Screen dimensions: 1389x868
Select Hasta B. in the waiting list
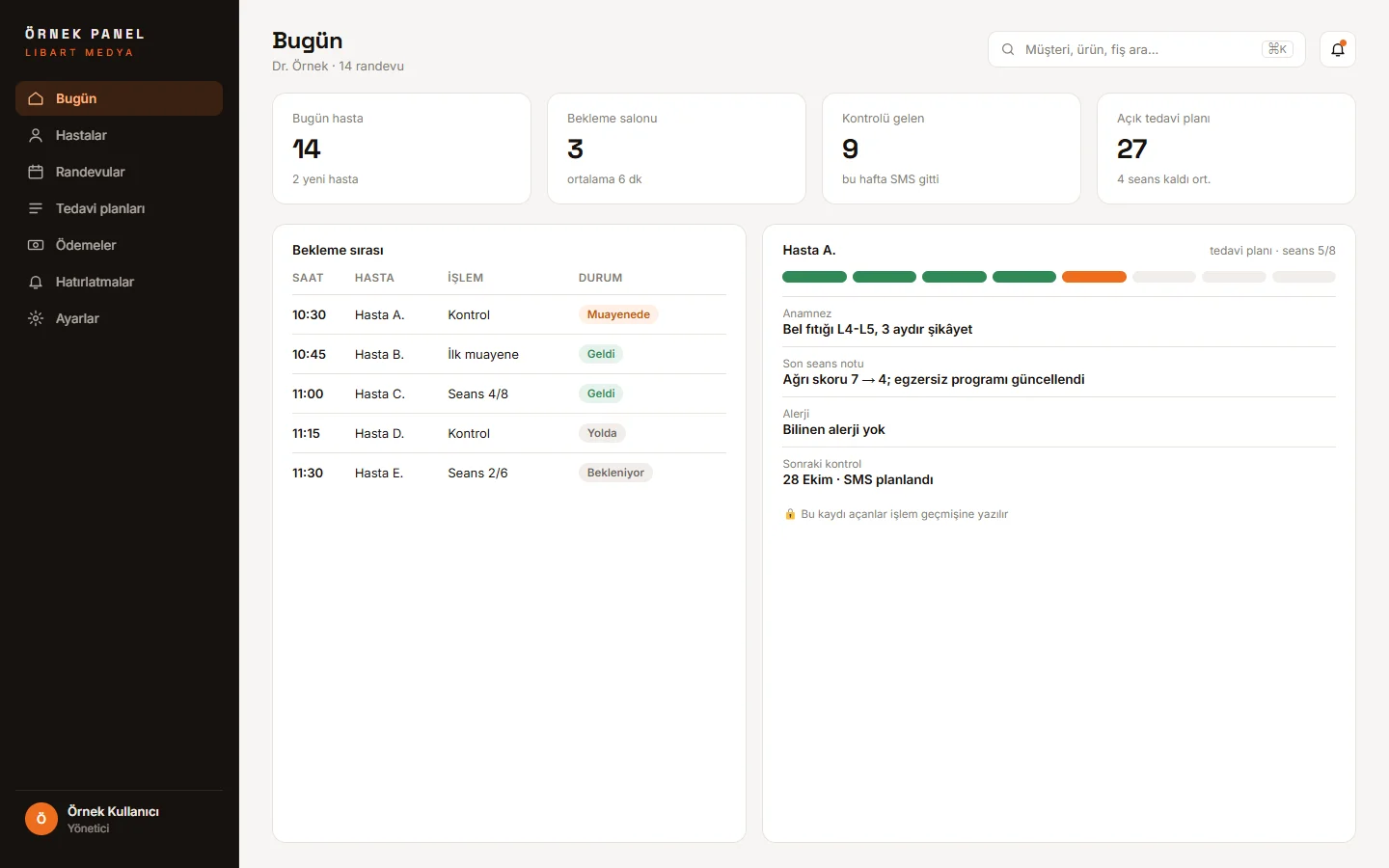click(509, 354)
